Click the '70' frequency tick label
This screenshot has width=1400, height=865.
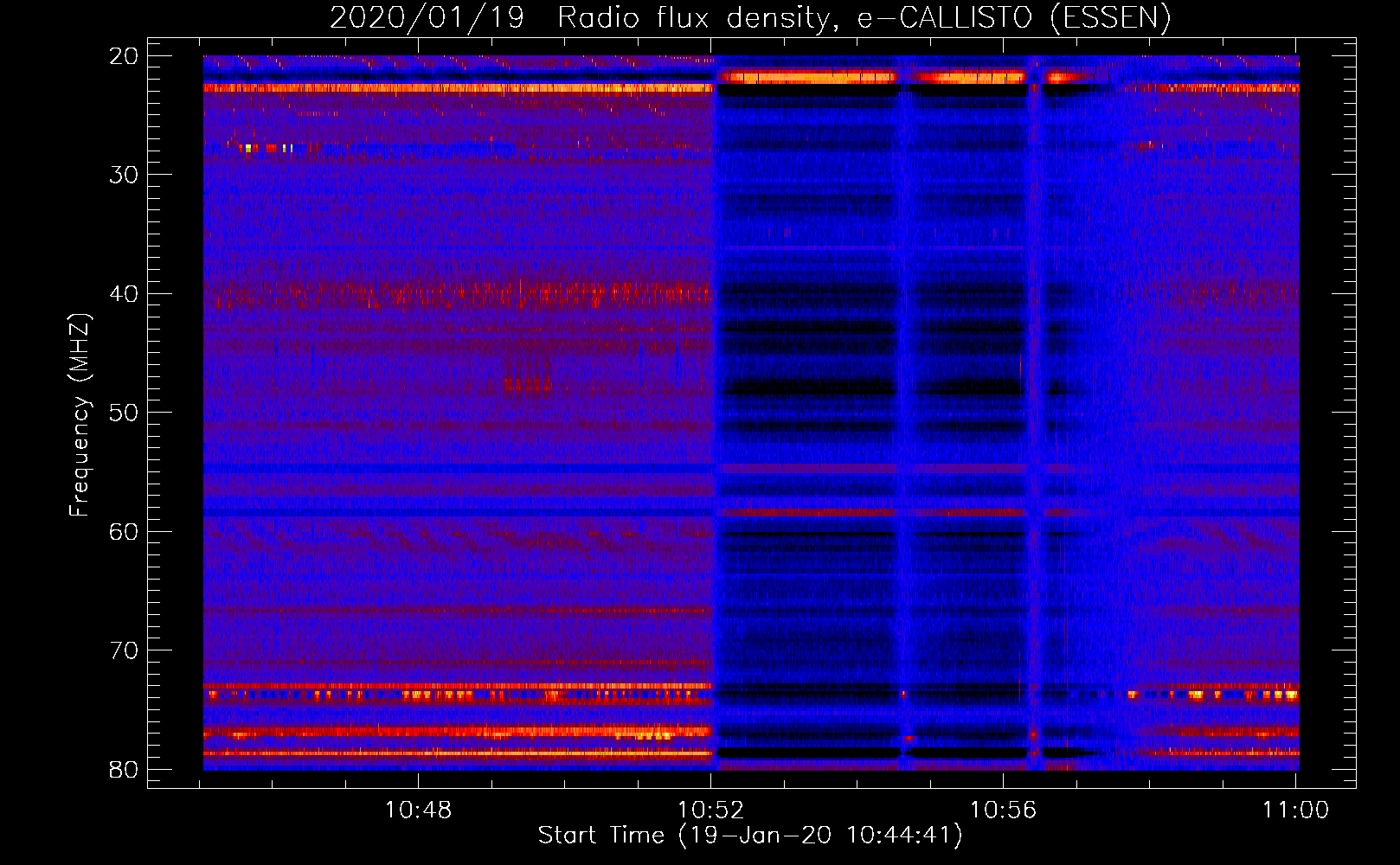pos(124,650)
